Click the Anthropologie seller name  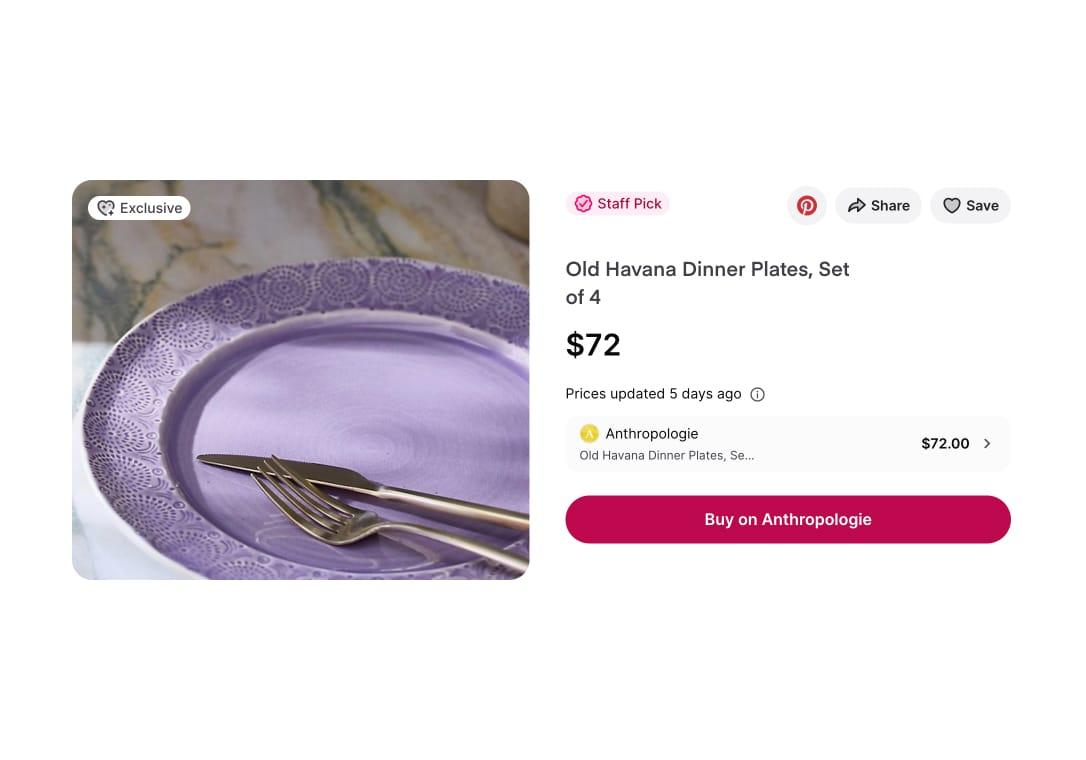click(652, 434)
